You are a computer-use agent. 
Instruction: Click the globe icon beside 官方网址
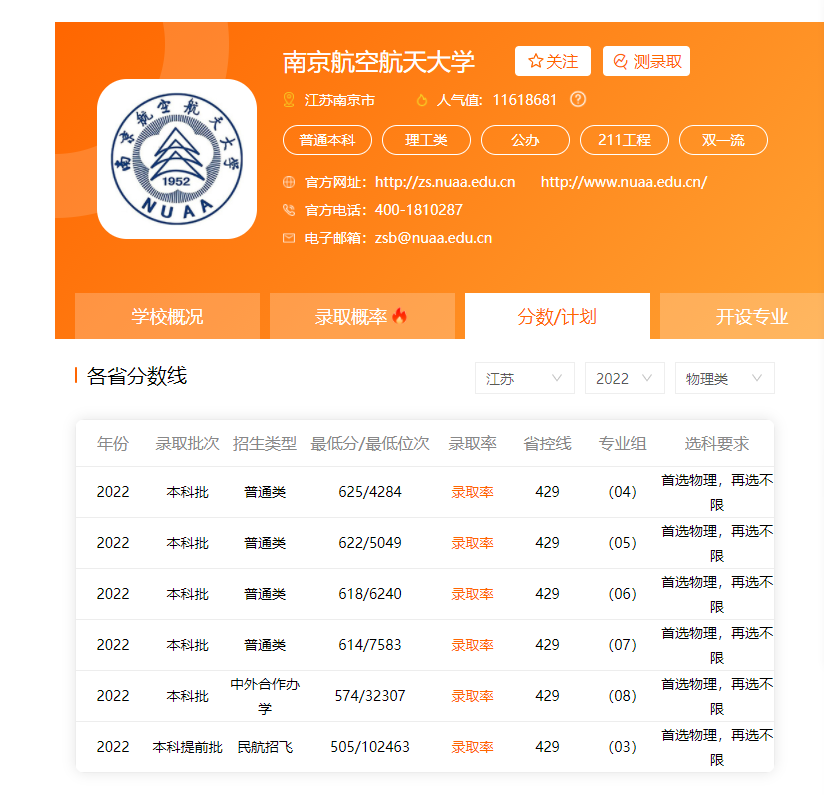(x=289, y=182)
